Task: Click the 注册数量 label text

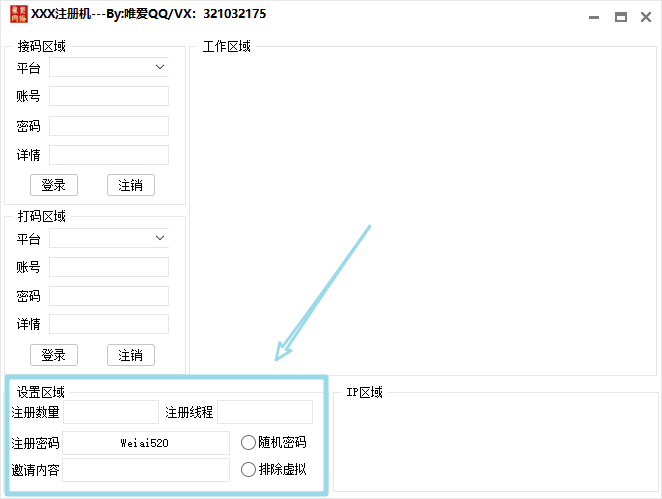Action: point(35,412)
